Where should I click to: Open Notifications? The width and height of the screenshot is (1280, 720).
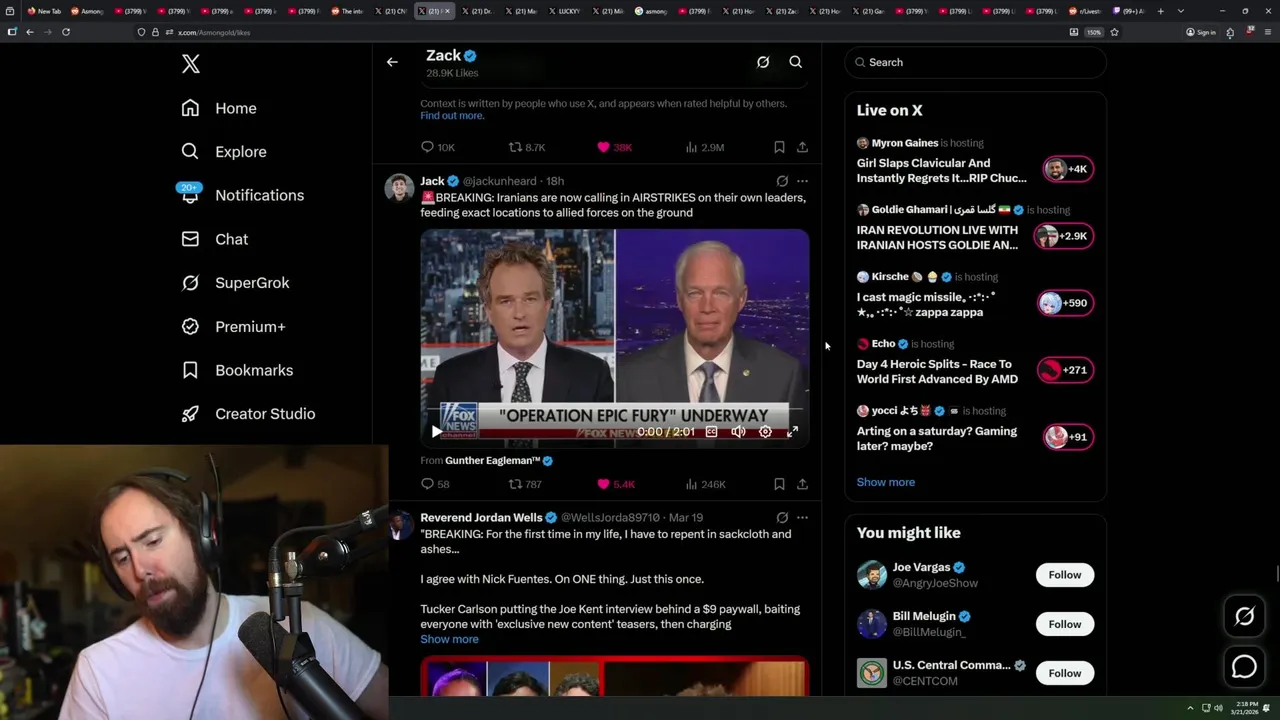point(241,195)
